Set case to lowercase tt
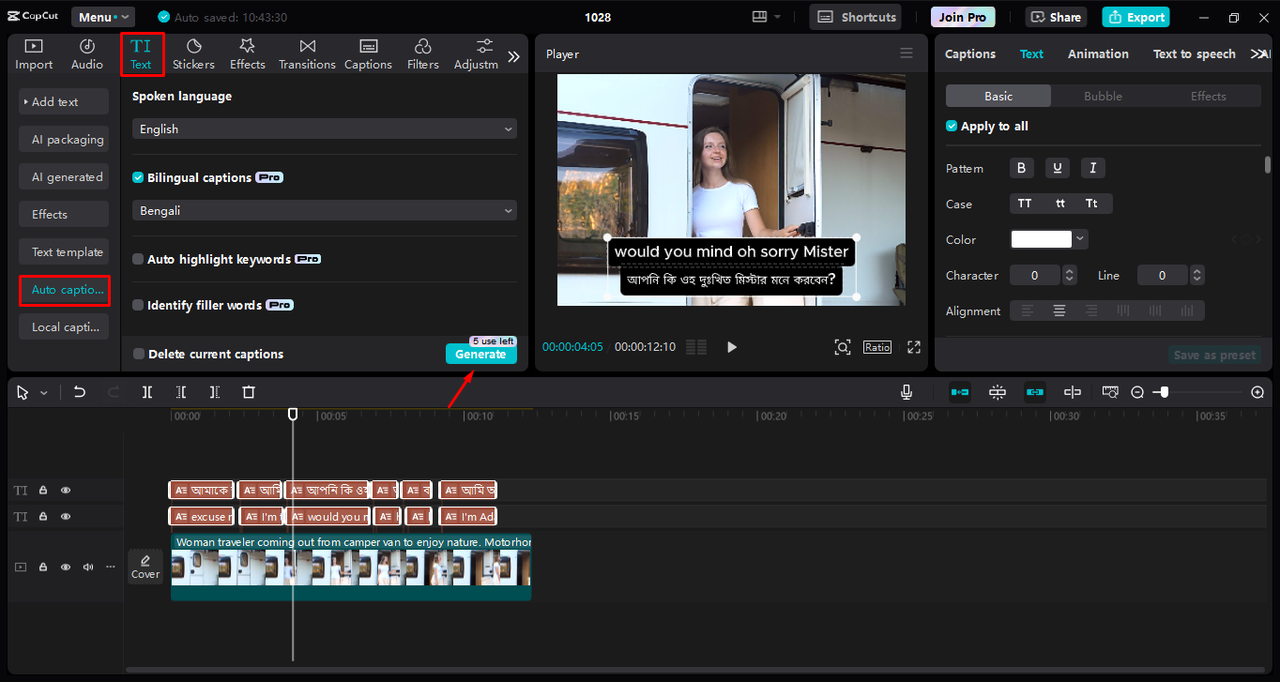Viewport: 1280px width, 682px height. 1060,203
